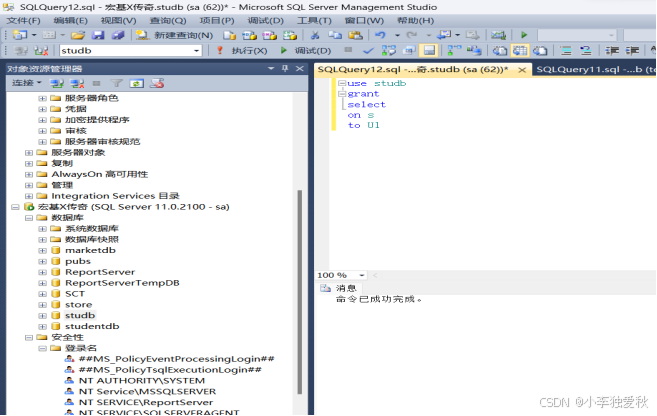This screenshot has width=657, height=416.
Task: Click the Object Explorer vertical scrollbar
Action: (x=300, y=292)
